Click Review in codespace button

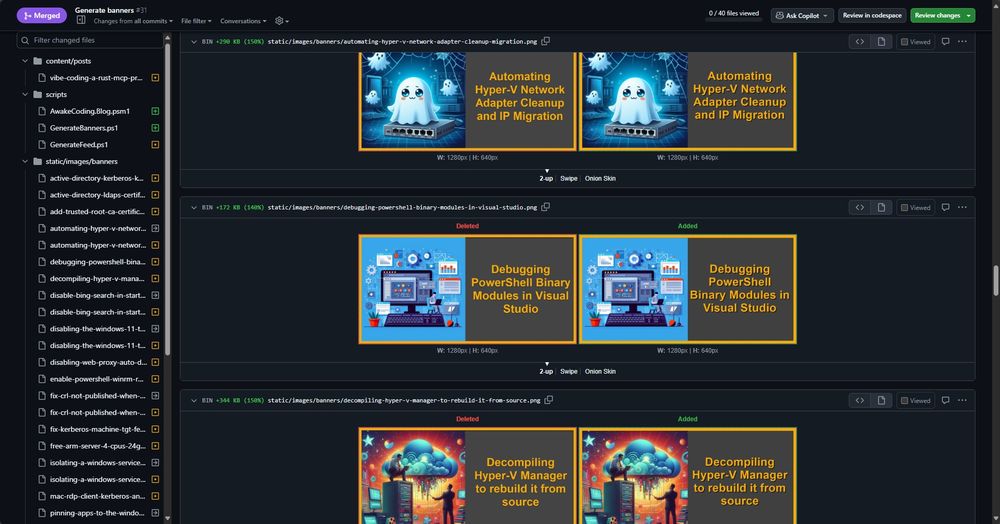point(872,15)
